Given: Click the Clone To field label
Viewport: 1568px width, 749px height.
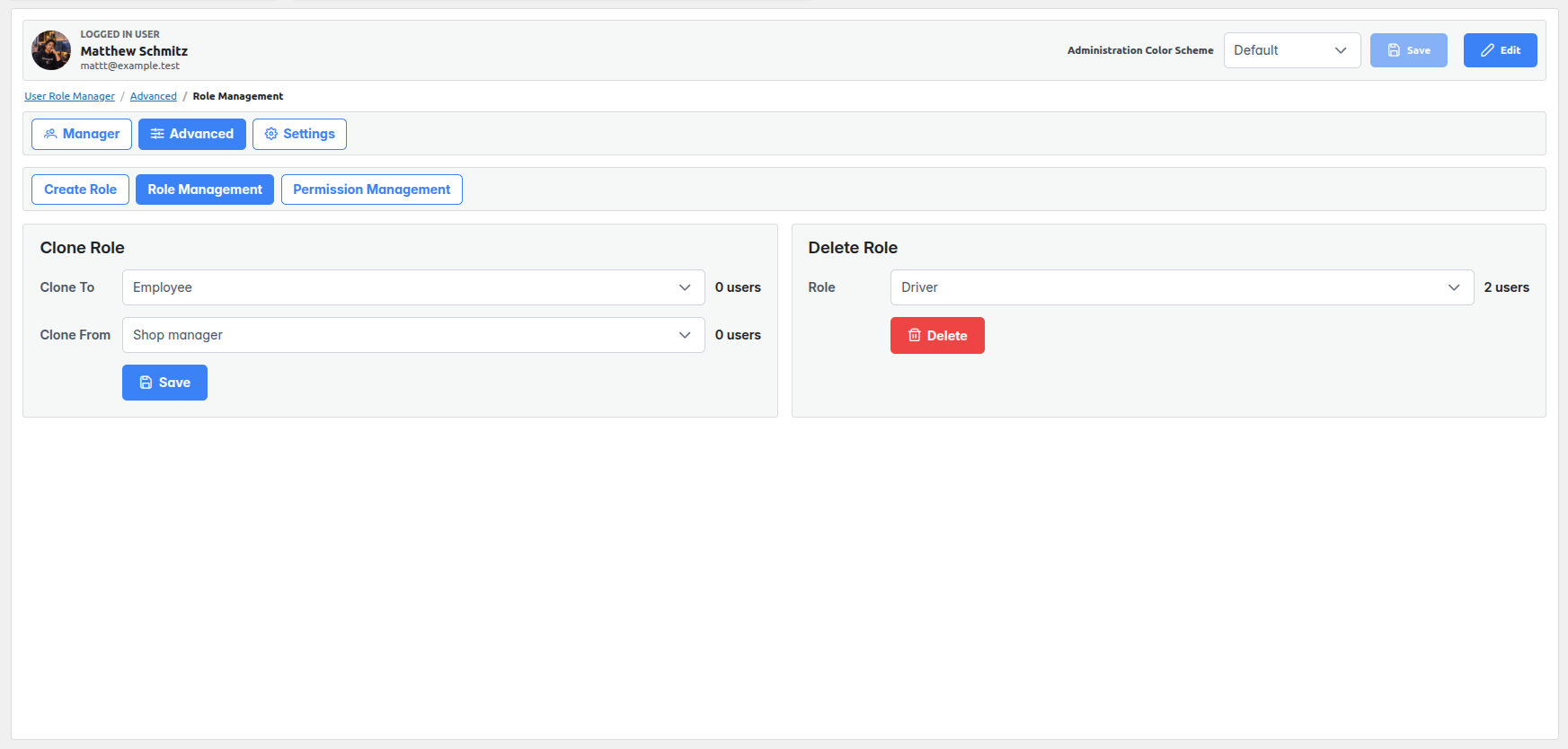Looking at the screenshot, I should point(67,287).
